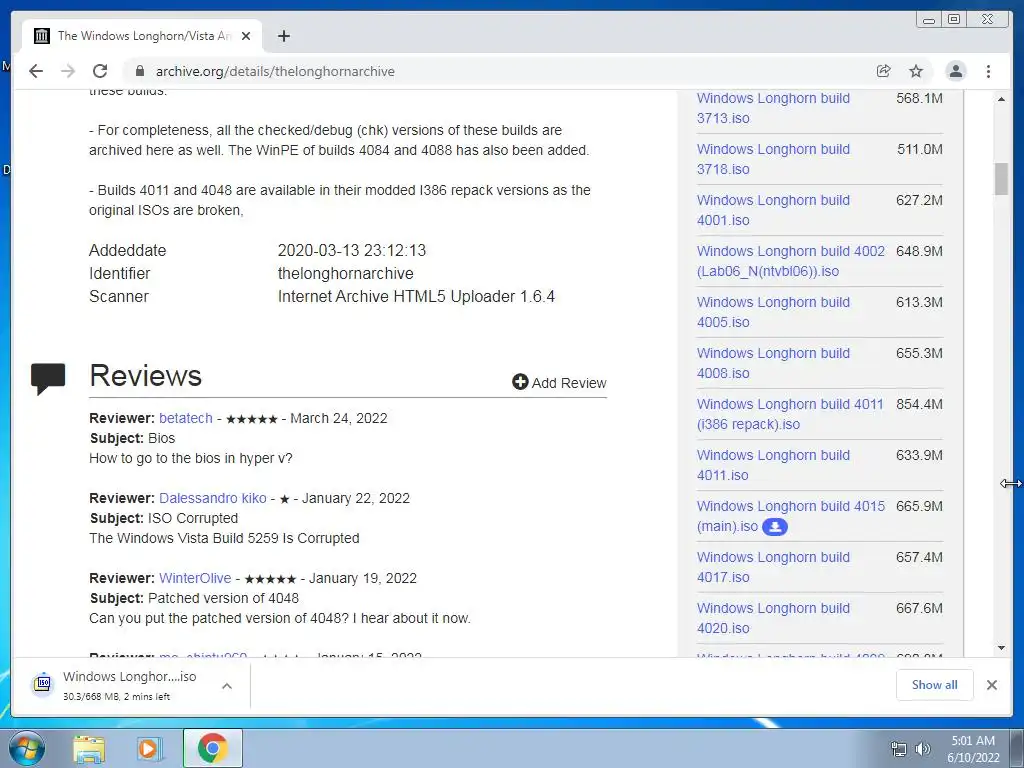
Task: Click the file list scrollbar thumb
Action: (x=1001, y=178)
